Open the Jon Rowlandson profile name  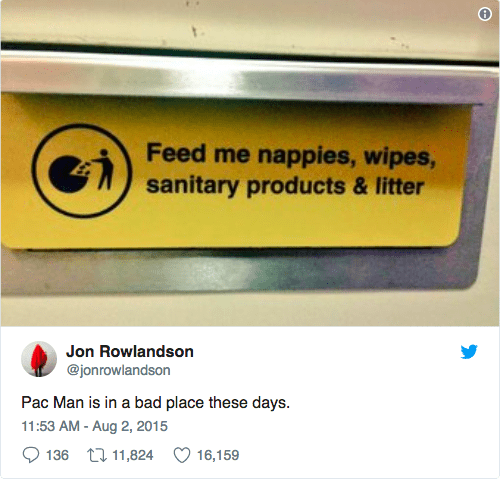pyautogui.click(x=130, y=351)
